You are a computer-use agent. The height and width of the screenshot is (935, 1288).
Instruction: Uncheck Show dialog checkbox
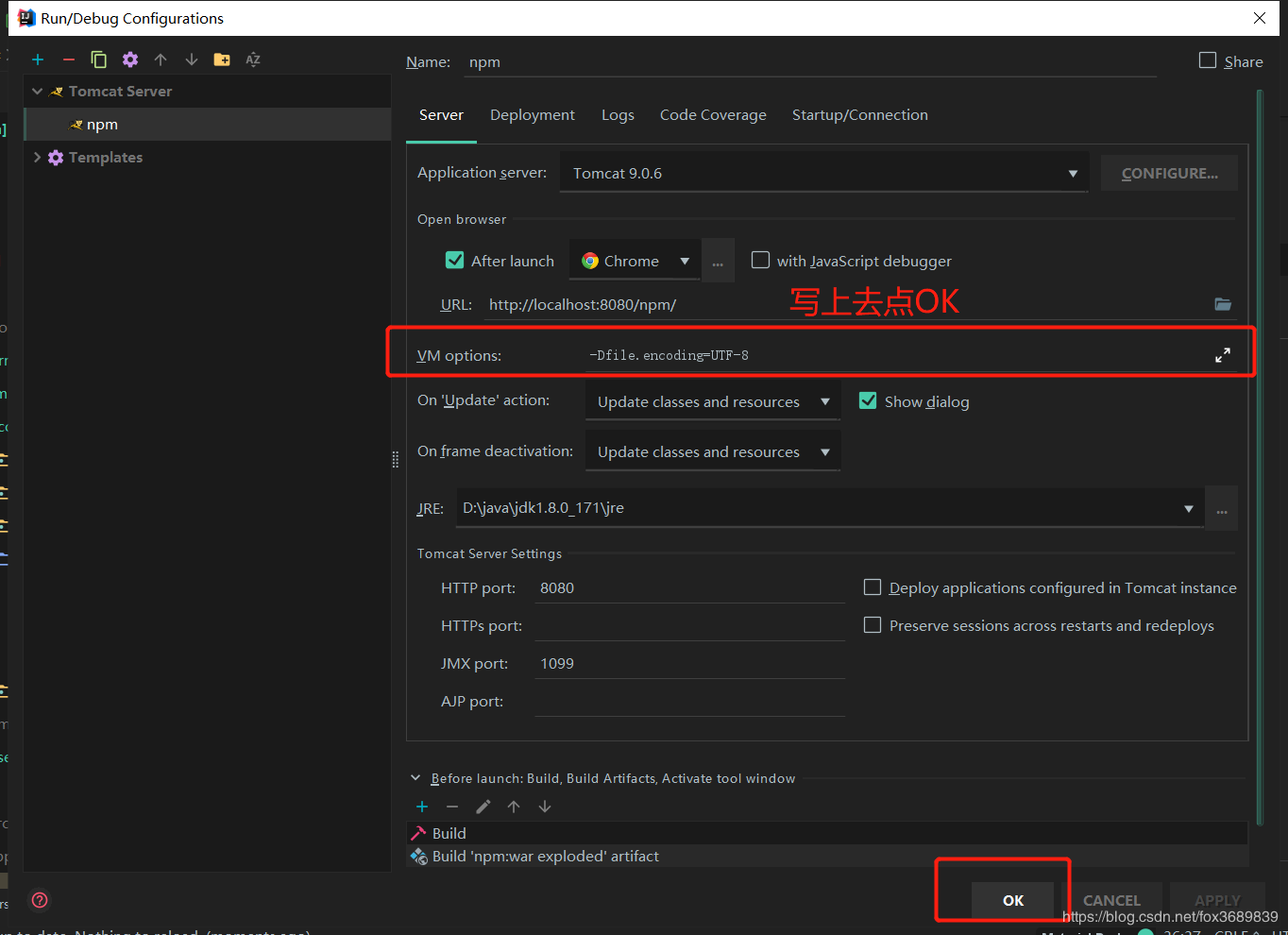(x=868, y=400)
